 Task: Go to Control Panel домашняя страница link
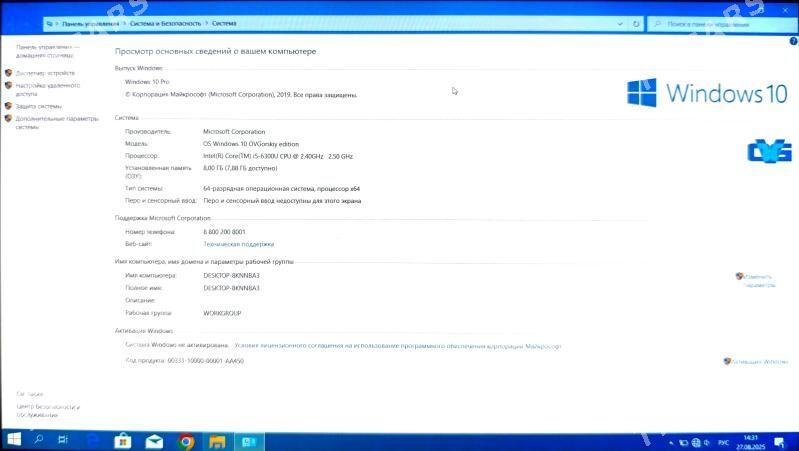[47, 51]
